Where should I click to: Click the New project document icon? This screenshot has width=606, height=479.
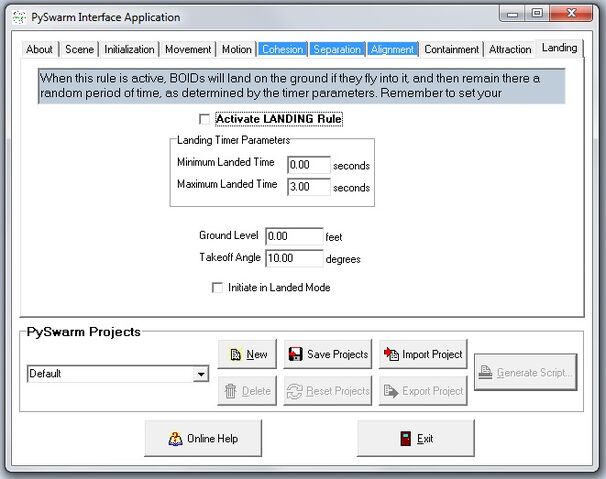[x=235, y=355]
